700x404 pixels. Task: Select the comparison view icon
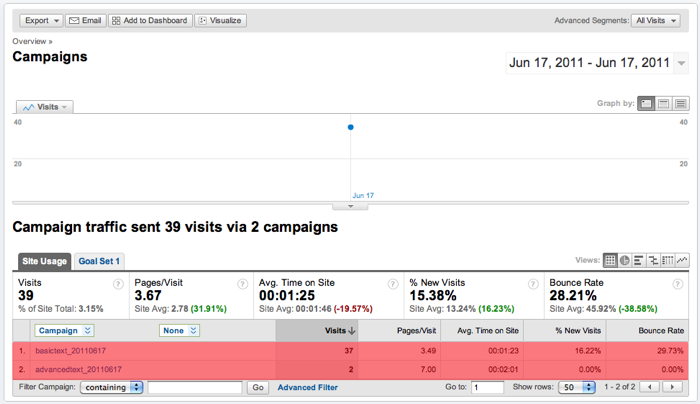[x=653, y=261]
